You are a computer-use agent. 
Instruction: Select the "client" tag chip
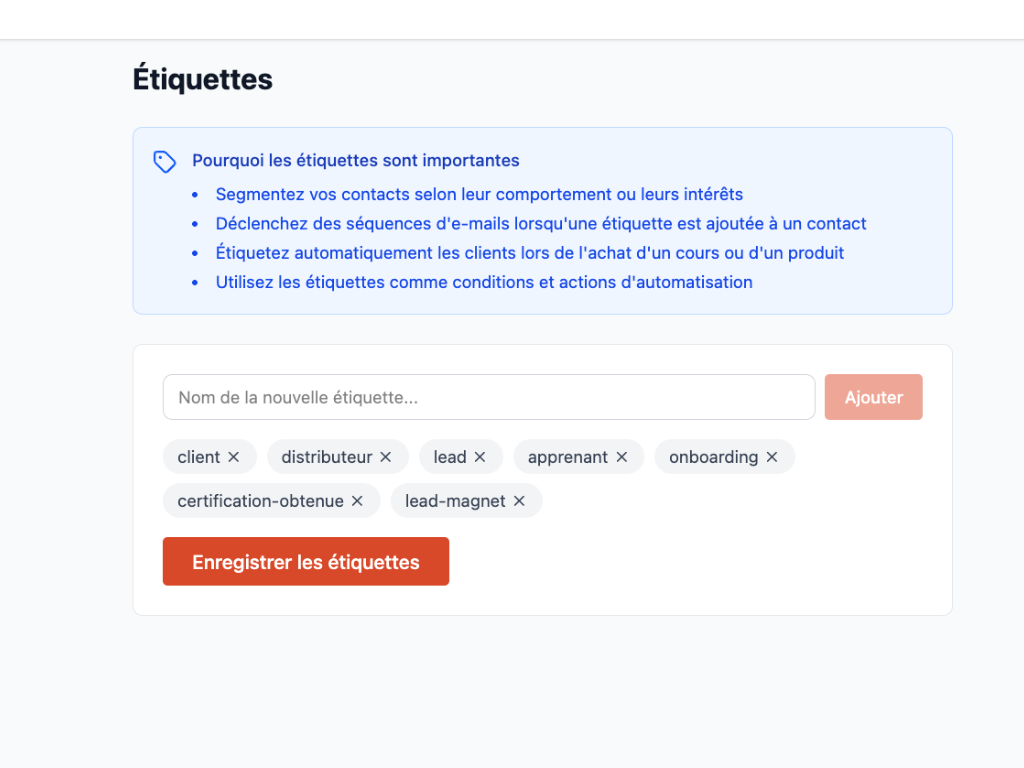click(200, 456)
